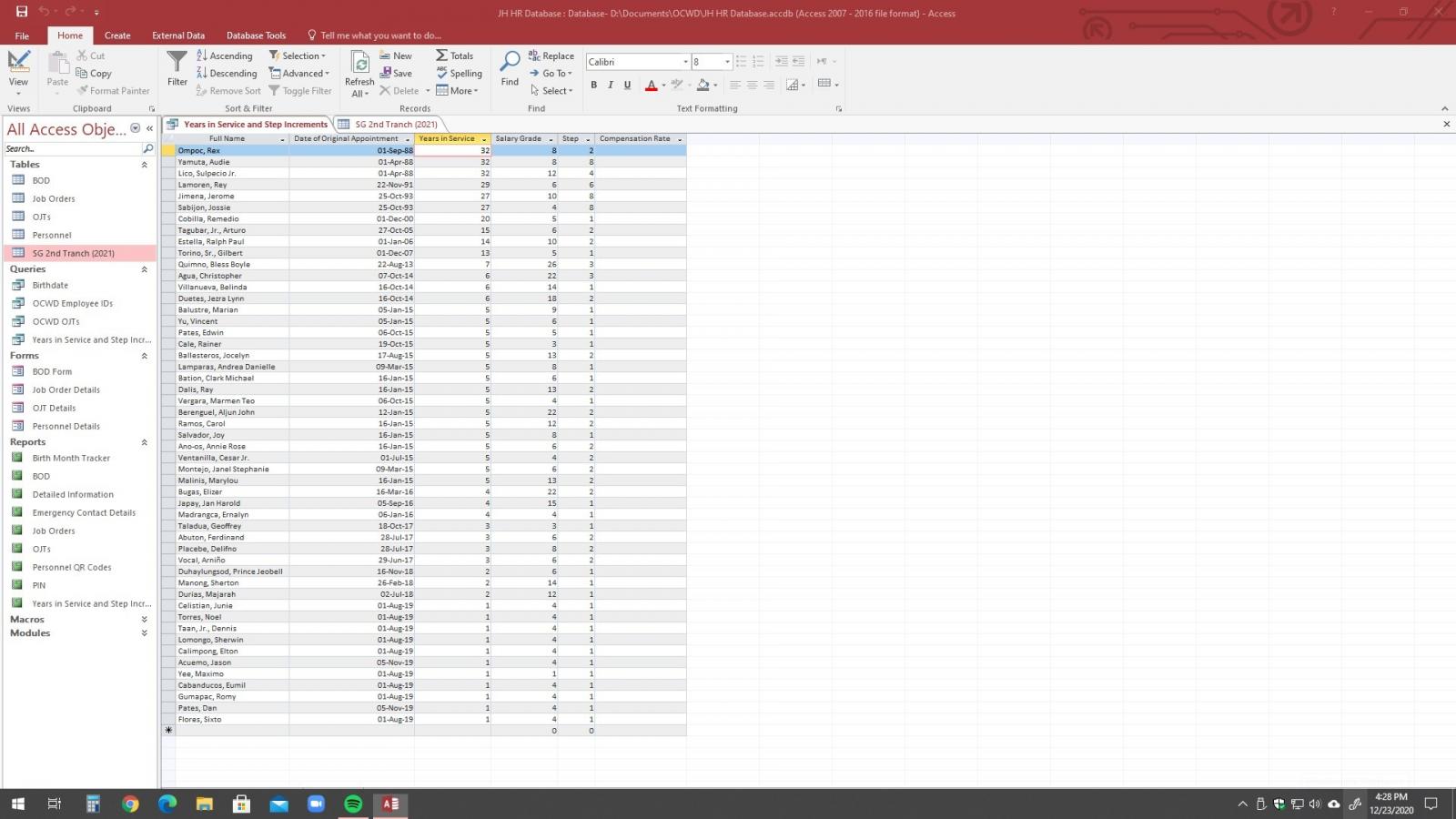
Task: Align text right
Action: tap(769, 85)
